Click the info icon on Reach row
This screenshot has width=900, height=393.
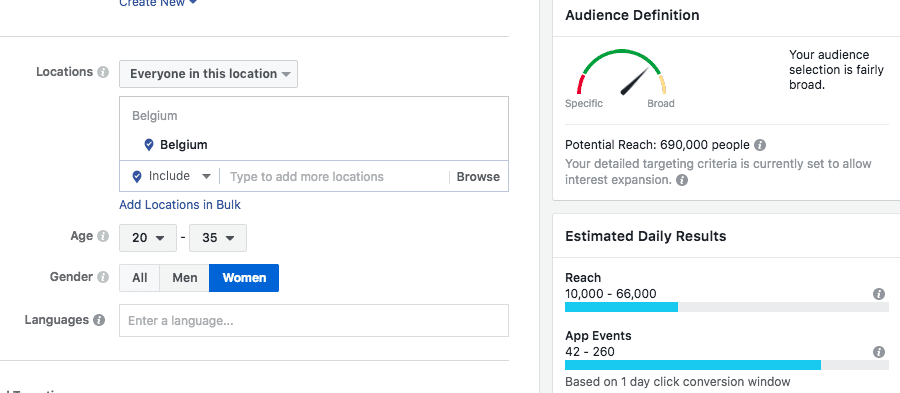coord(879,294)
